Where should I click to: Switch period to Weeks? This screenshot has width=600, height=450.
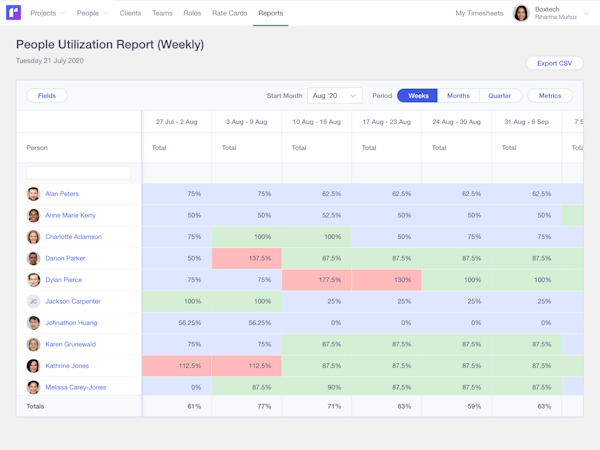point(417,96)
